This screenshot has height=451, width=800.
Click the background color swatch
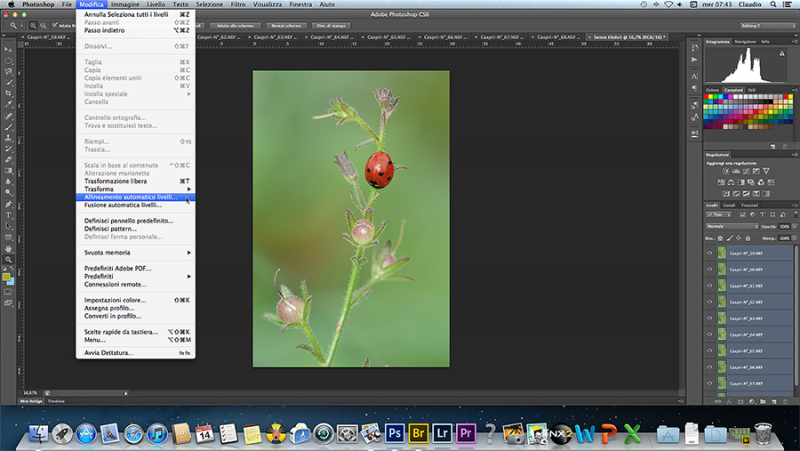pyautogui.click(x=11, y=282)
